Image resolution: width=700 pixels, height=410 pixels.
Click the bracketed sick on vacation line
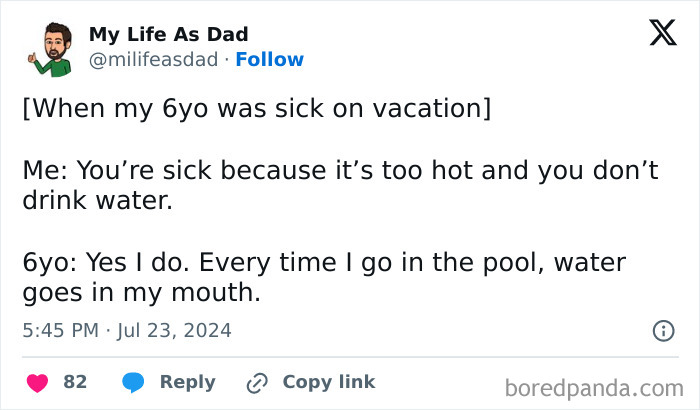[256, 108]
